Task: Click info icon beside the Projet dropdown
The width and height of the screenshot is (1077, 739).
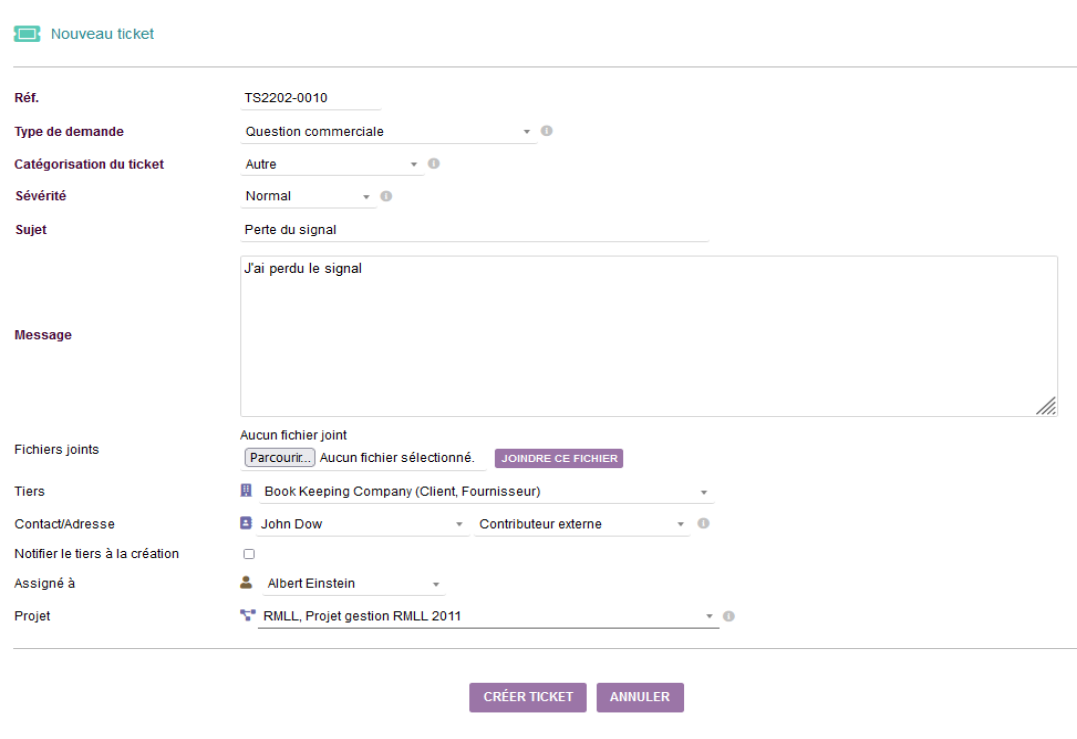Action: point(729,616)
